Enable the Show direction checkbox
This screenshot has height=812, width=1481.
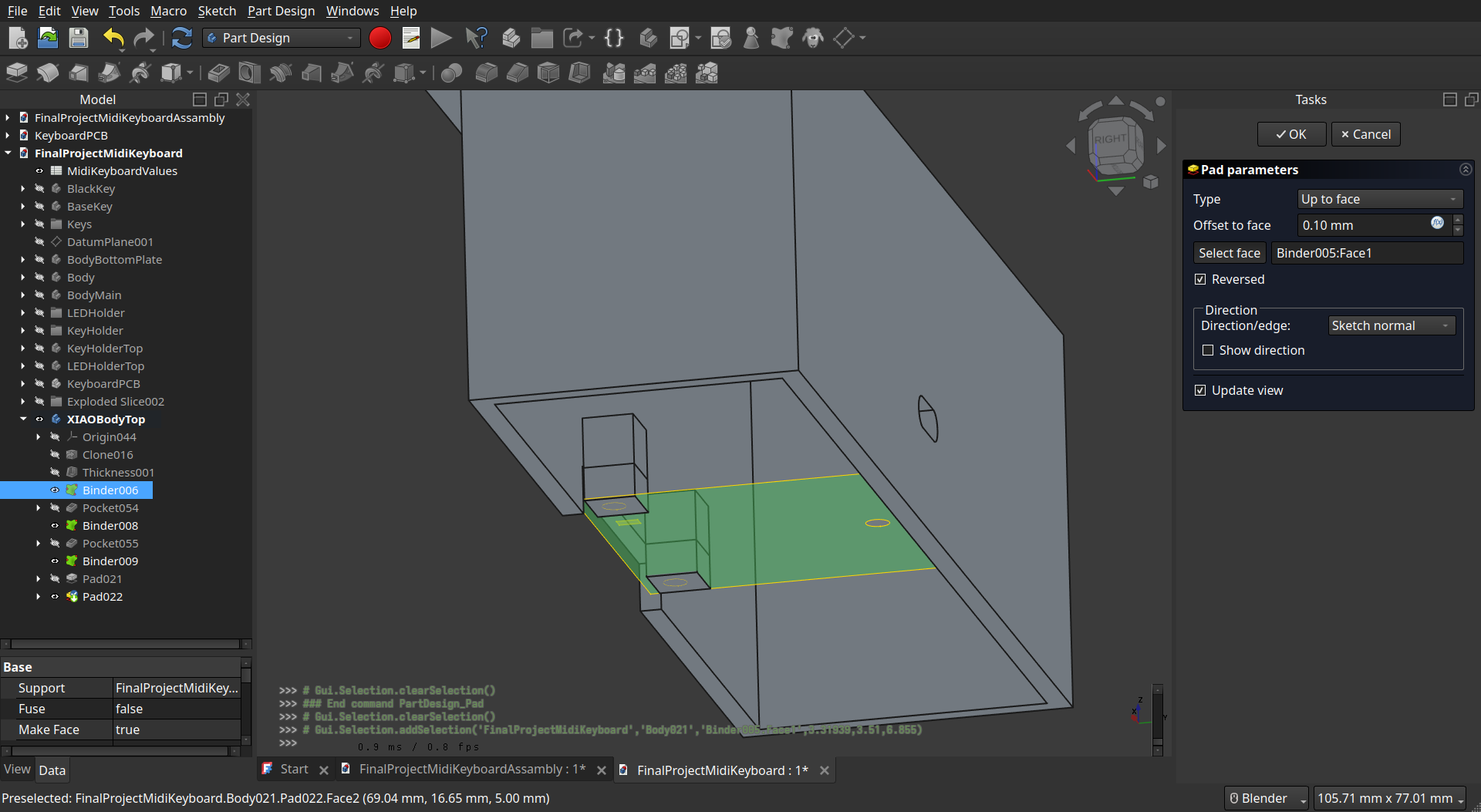1208,350
